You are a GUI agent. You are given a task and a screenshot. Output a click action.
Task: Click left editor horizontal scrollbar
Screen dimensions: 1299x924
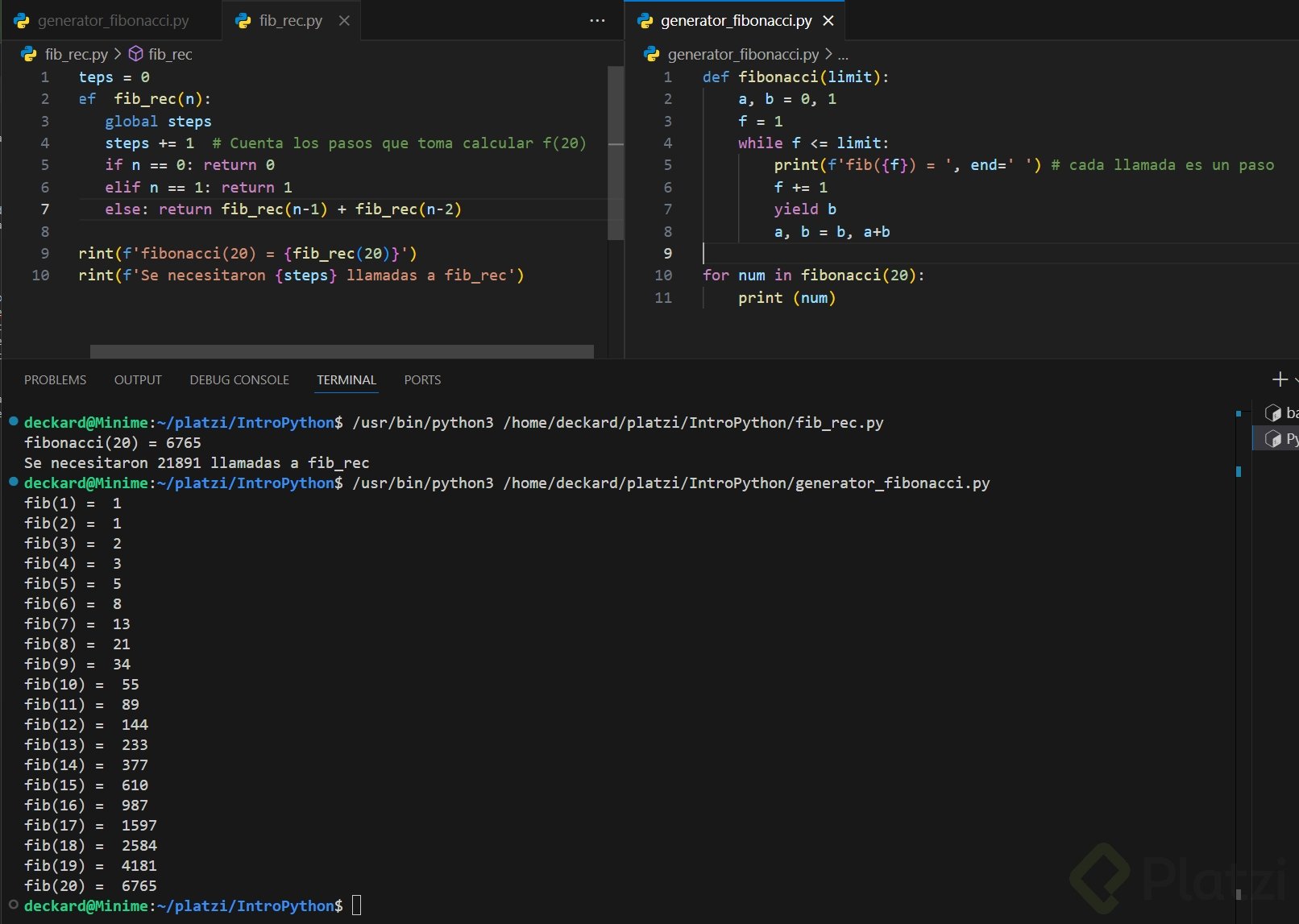[x=342, y=351]
